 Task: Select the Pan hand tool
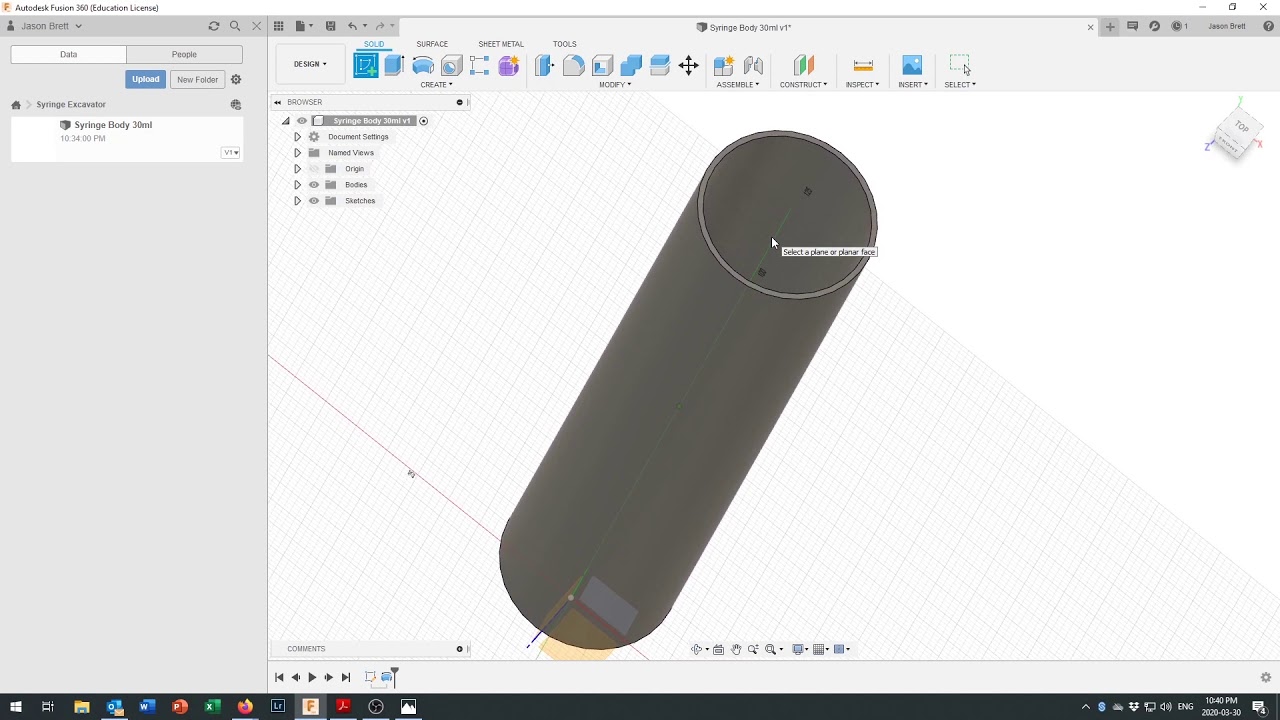click(x=736, y=649)
